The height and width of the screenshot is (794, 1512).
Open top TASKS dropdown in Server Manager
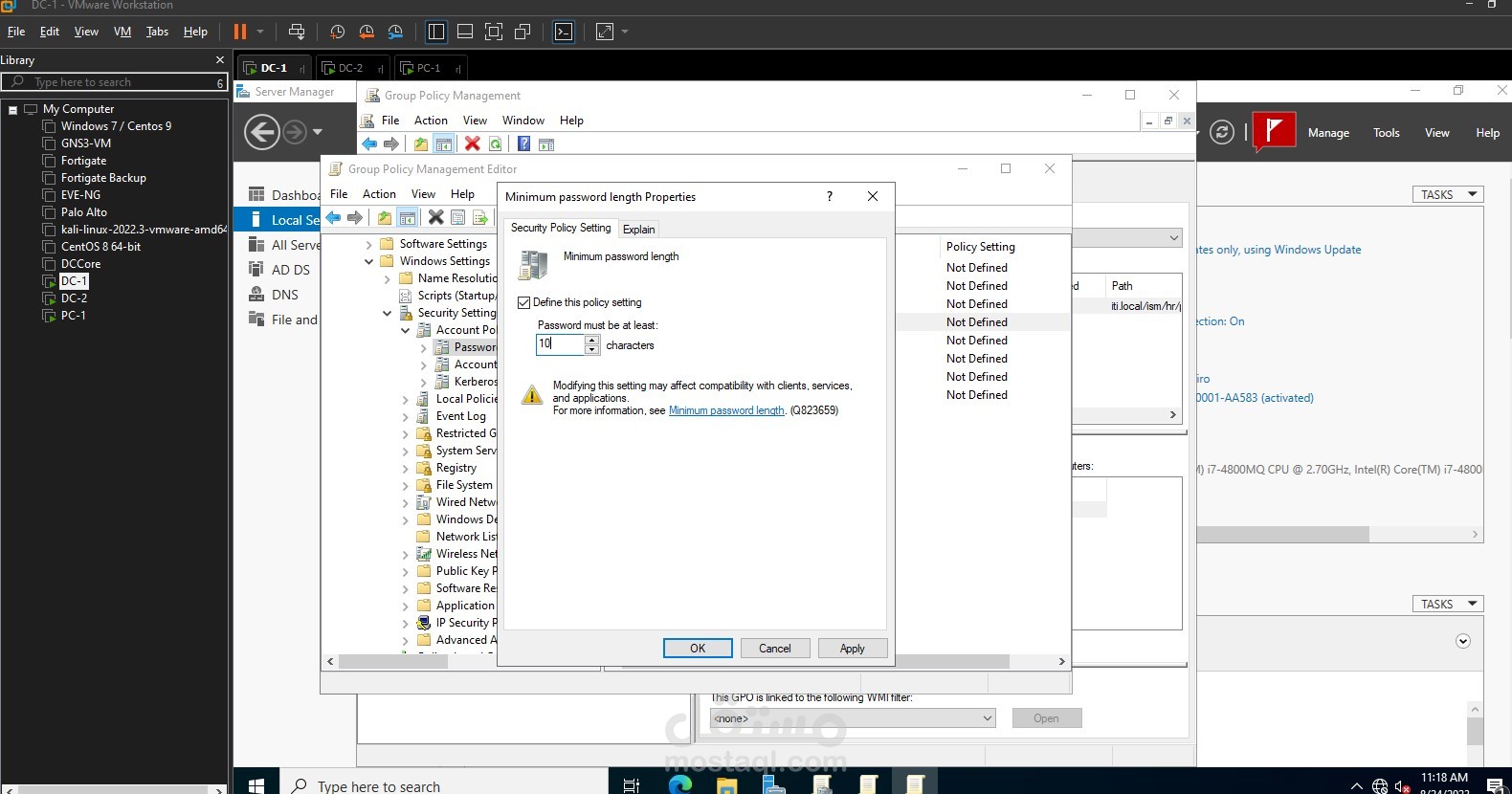click(1448, 194)
